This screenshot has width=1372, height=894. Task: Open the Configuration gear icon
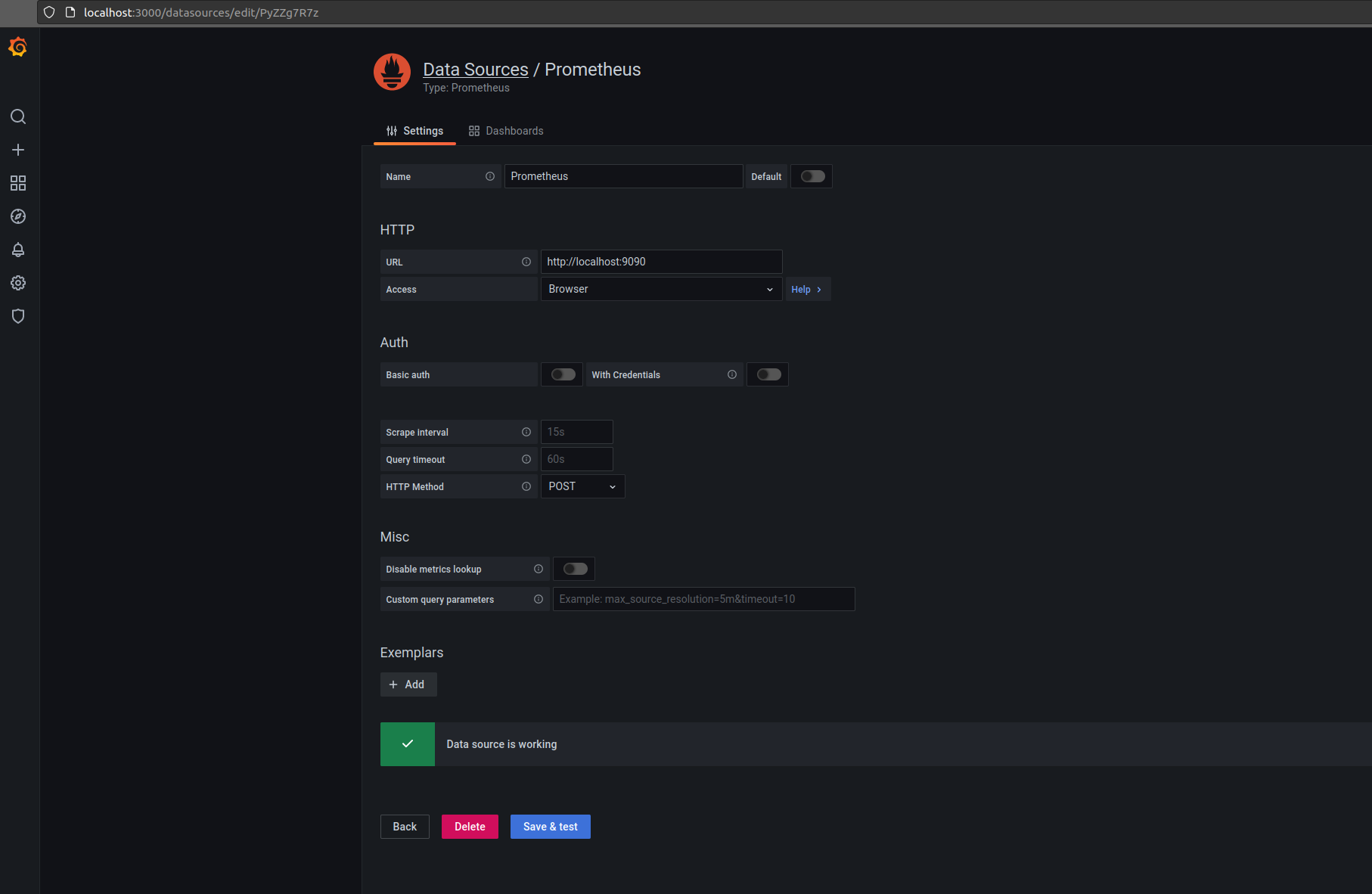[18, 283]
